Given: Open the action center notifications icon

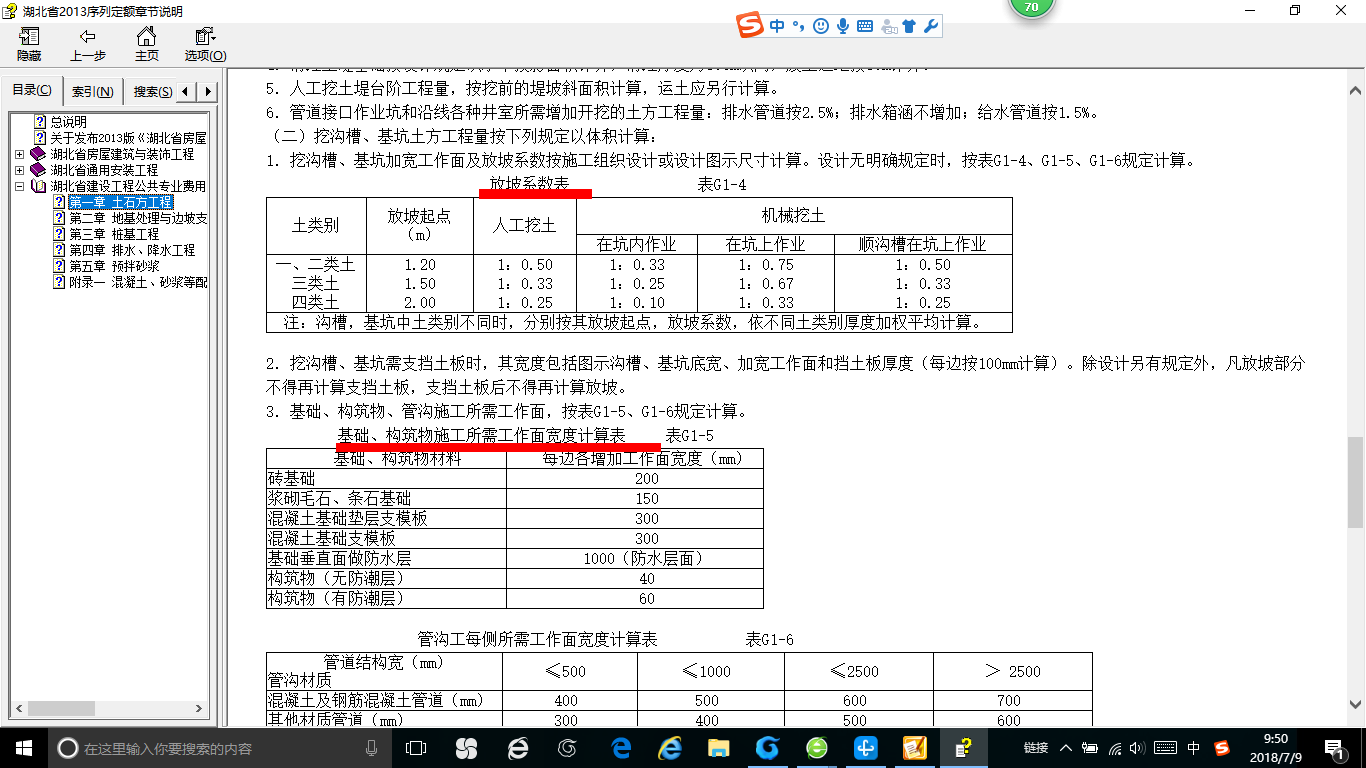Looking at the screenshot, I should 1336,747.
